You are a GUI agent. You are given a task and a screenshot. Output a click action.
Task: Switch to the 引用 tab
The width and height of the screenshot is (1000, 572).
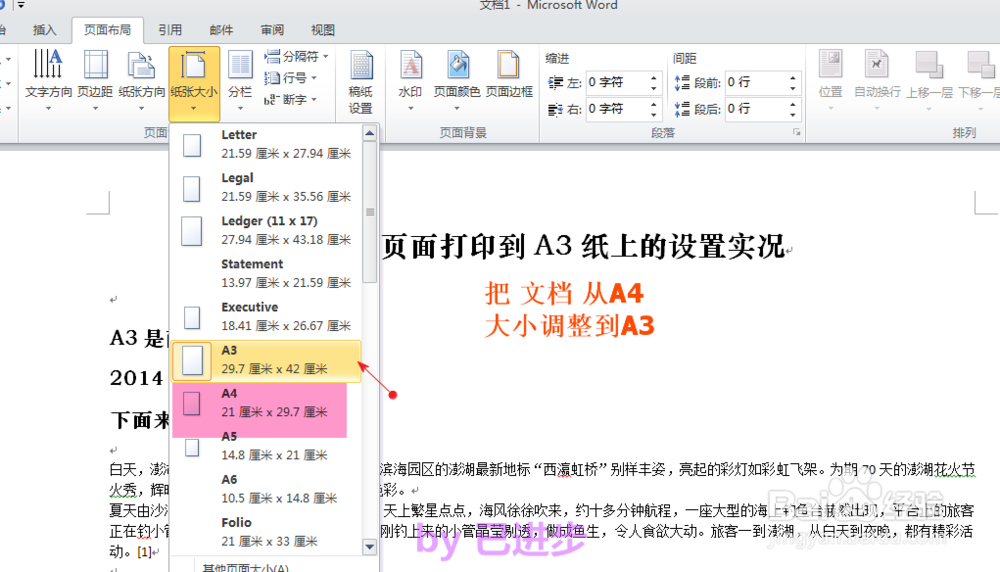point(170,30)
